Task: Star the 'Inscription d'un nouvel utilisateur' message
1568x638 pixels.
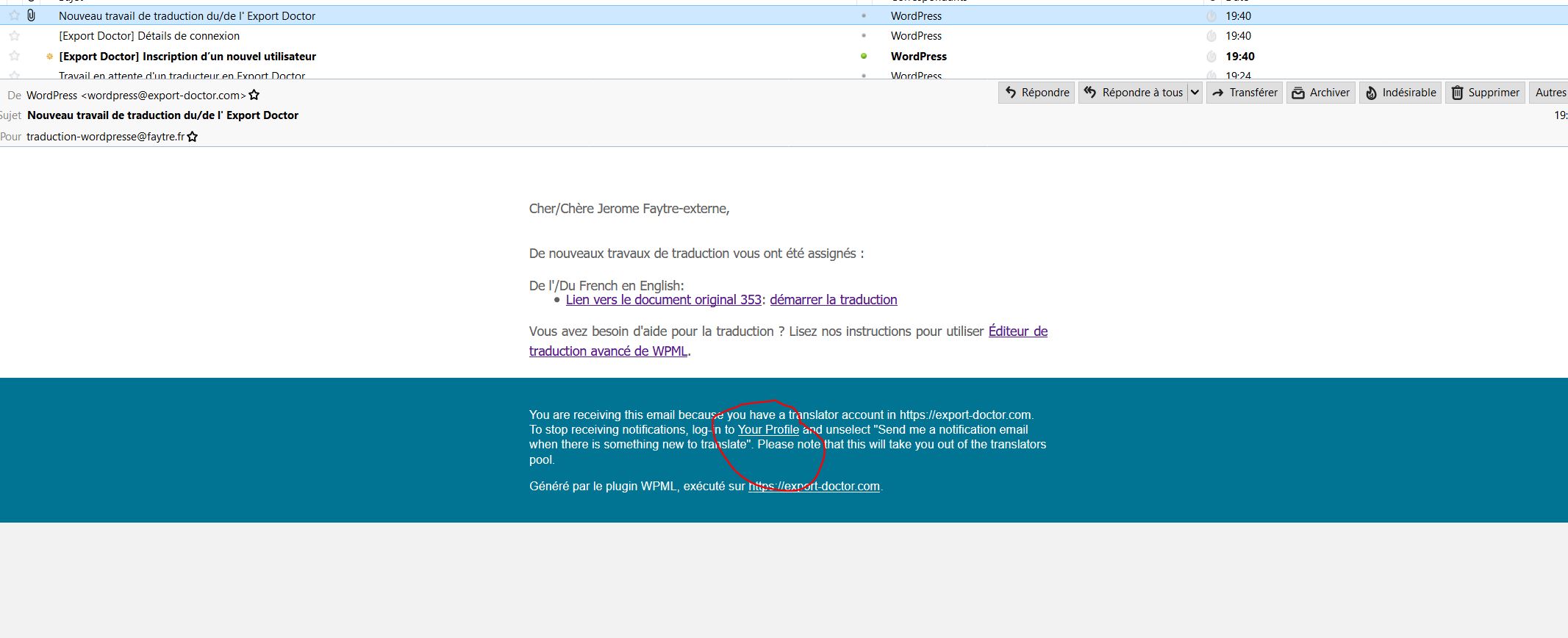Action: click(14, 56)
